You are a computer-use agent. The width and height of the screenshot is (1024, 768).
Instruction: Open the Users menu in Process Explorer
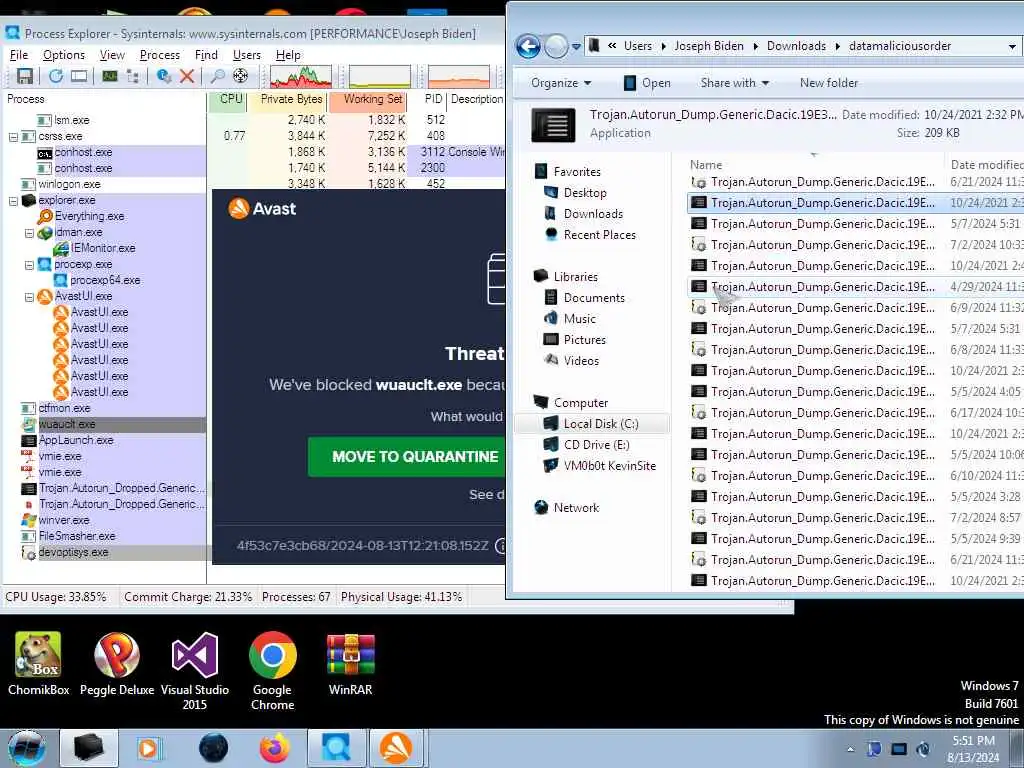coord(247,55)
